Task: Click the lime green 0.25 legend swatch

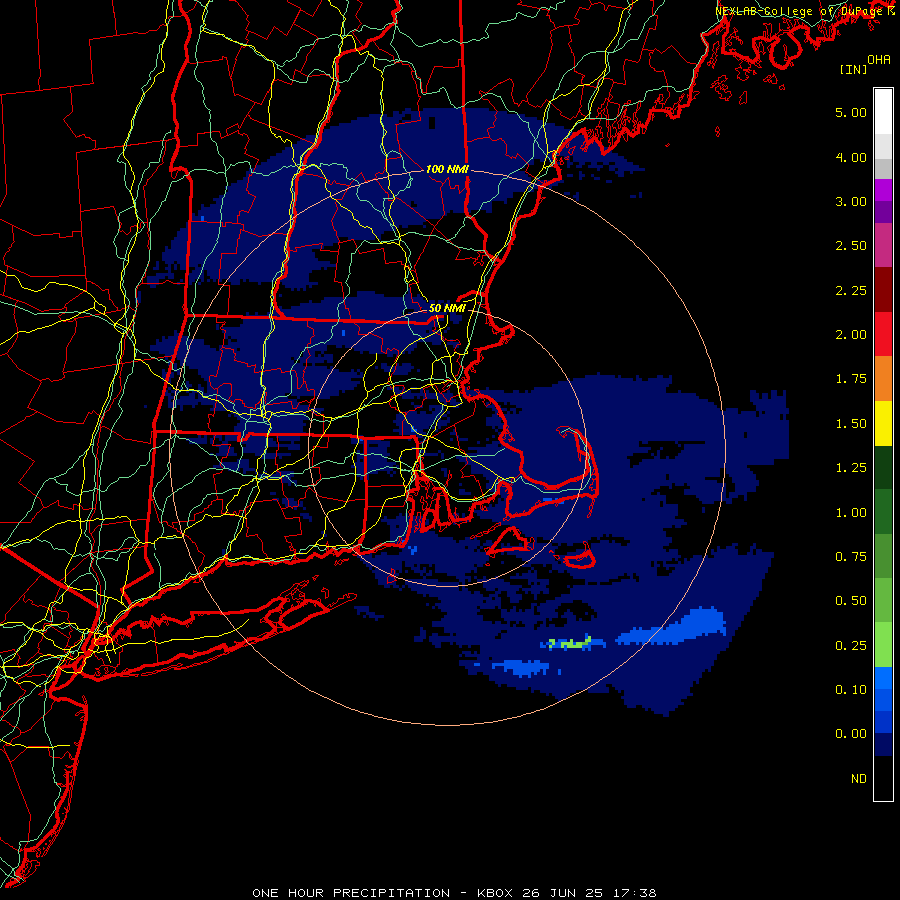Action: 883,645
